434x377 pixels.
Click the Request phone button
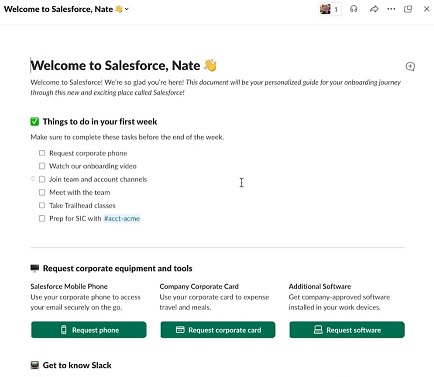(89, 330)
